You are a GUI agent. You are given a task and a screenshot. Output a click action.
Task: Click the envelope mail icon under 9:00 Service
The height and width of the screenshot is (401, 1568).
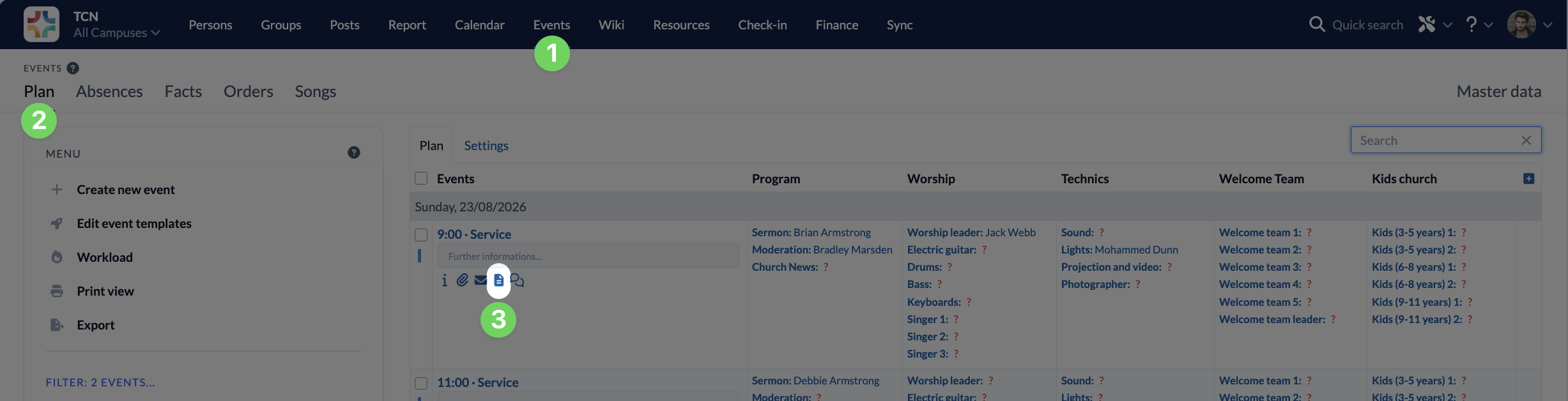click(480, 280)
